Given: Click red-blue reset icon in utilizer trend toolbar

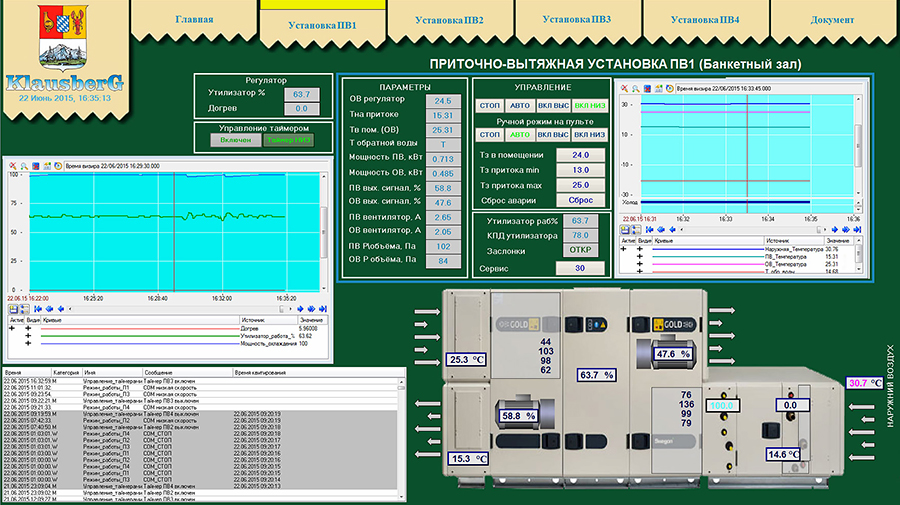Looking at the screenshot, I should 36,166.
